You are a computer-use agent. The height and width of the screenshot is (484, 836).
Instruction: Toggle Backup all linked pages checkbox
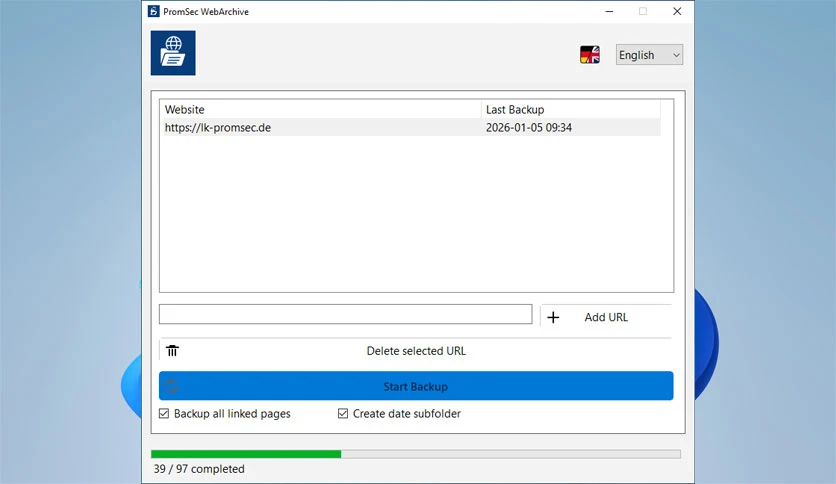(x=164, y=414)
